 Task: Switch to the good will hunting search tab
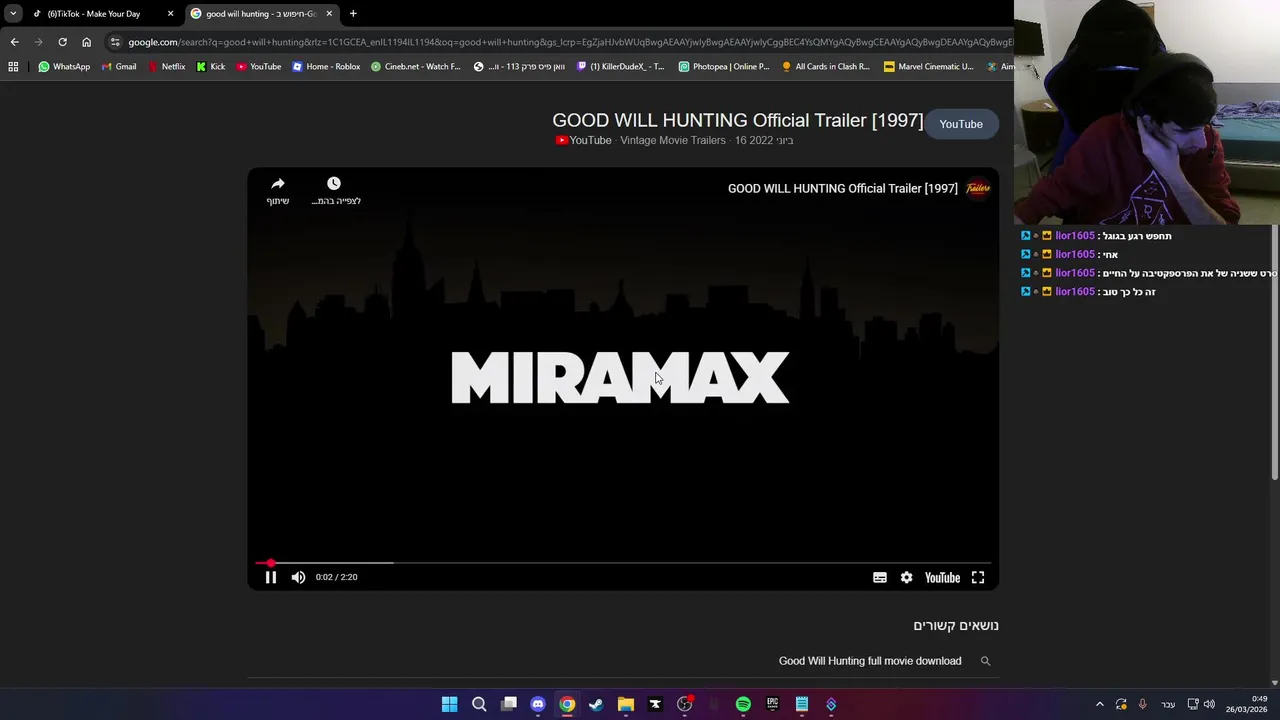point(260,14)
